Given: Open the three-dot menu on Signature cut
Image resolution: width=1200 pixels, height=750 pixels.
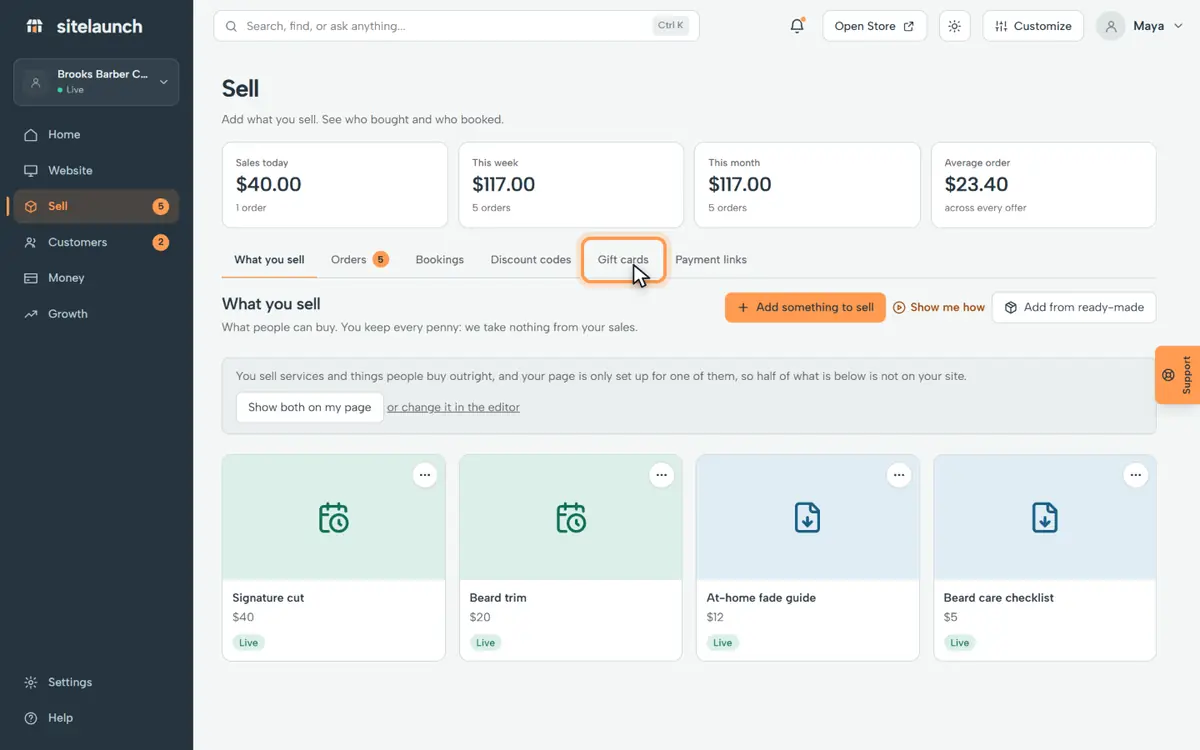Looking at the screenshot, I should (x=425, y=475).
